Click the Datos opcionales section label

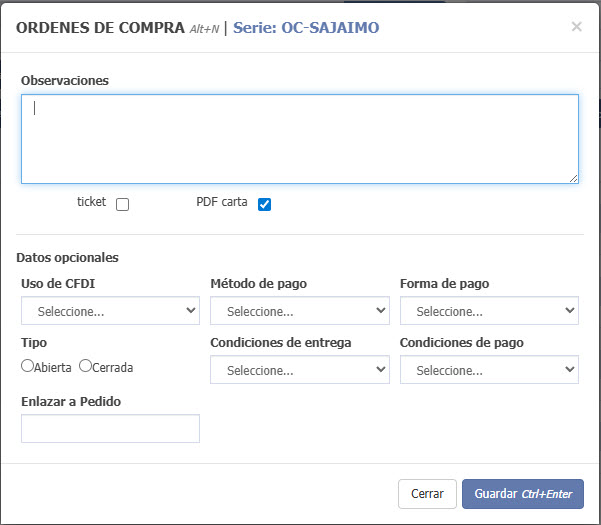pos(67,258)
